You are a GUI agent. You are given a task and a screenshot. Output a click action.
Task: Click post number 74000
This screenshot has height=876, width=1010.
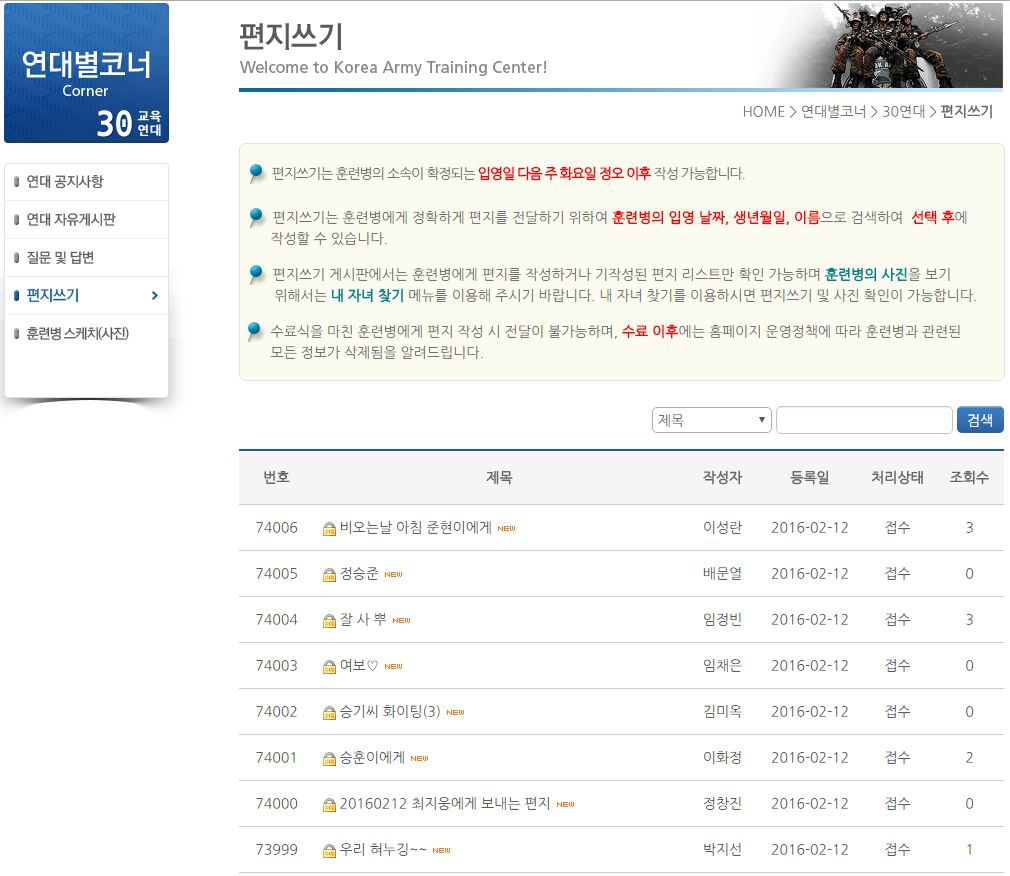pos(276,804)
